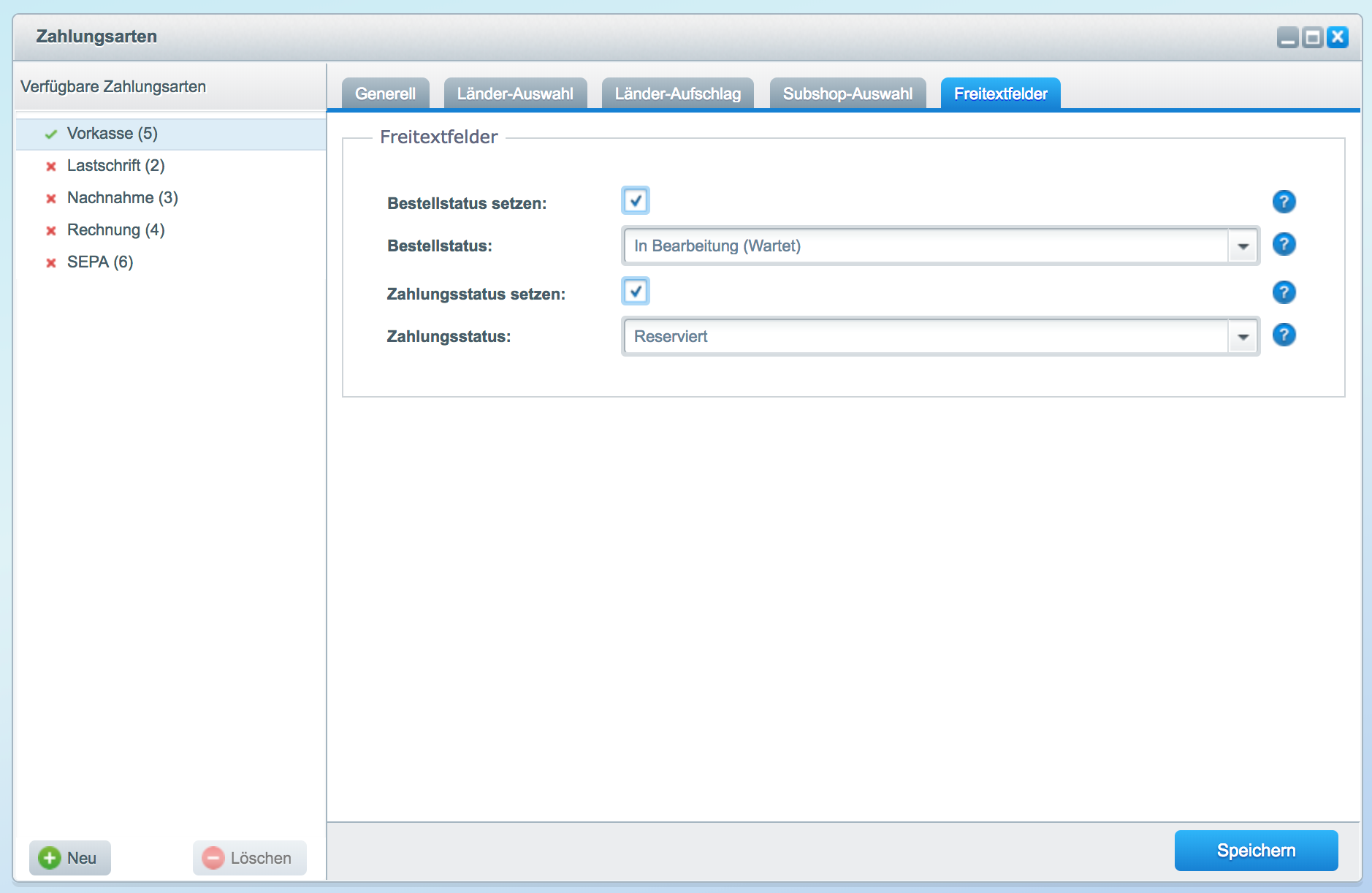Click the Reserviert field

[x=926, y=337]
